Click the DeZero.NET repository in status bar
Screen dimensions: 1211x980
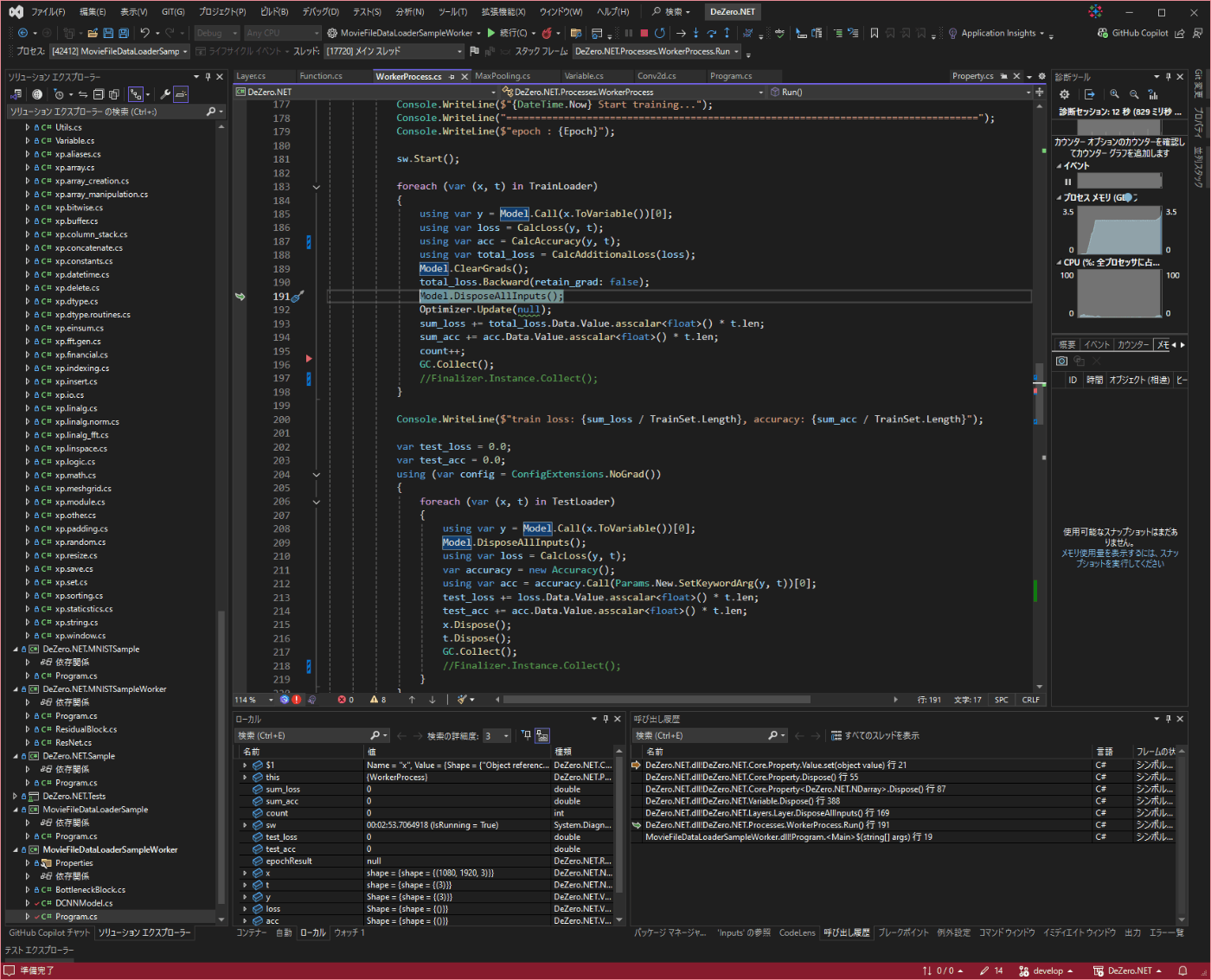pyautogui.click(x=1127, y=970)
